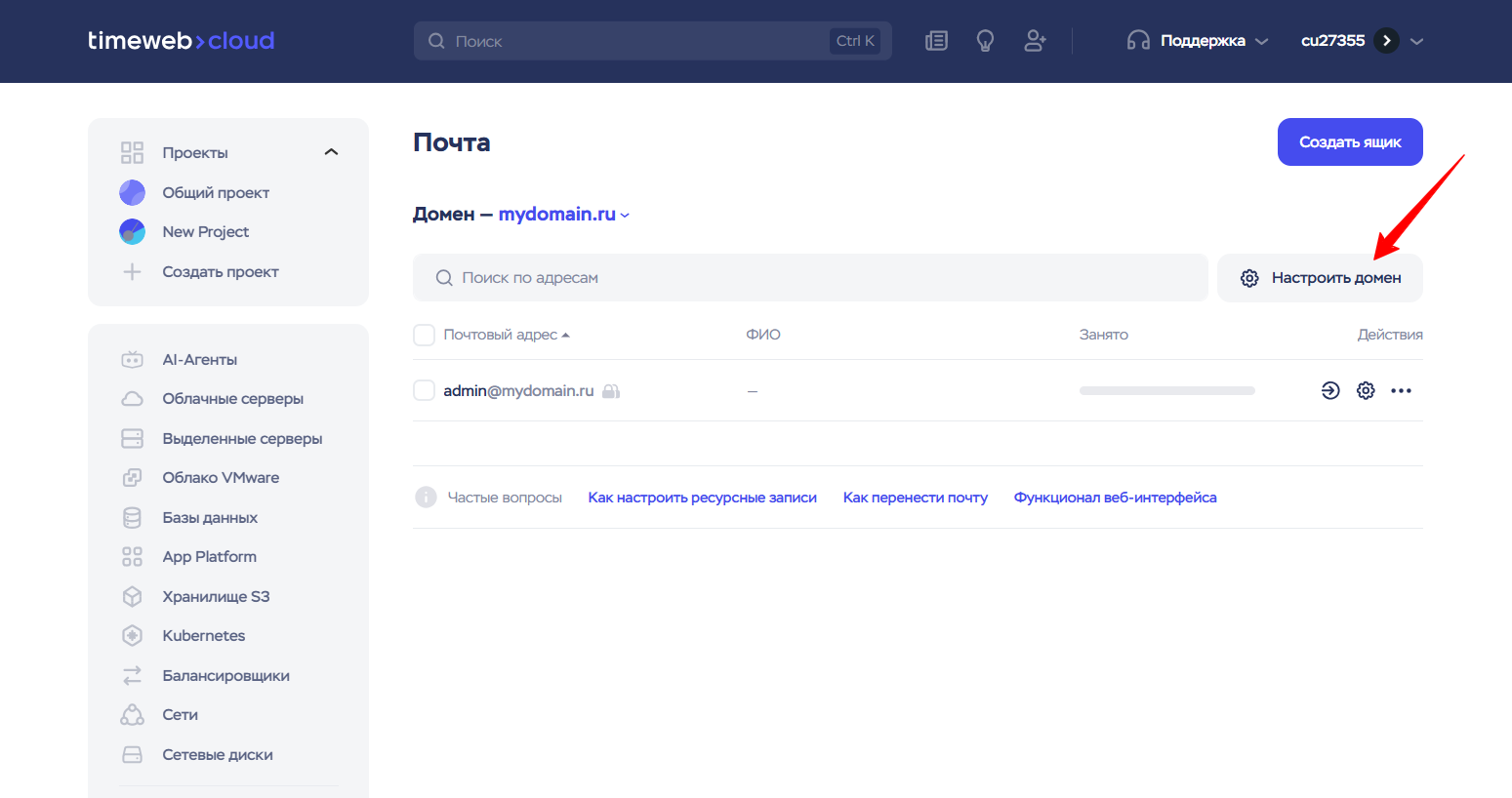Log into admin@mydomain.ru mailbox via arrow icon

tap(1330, 390)
